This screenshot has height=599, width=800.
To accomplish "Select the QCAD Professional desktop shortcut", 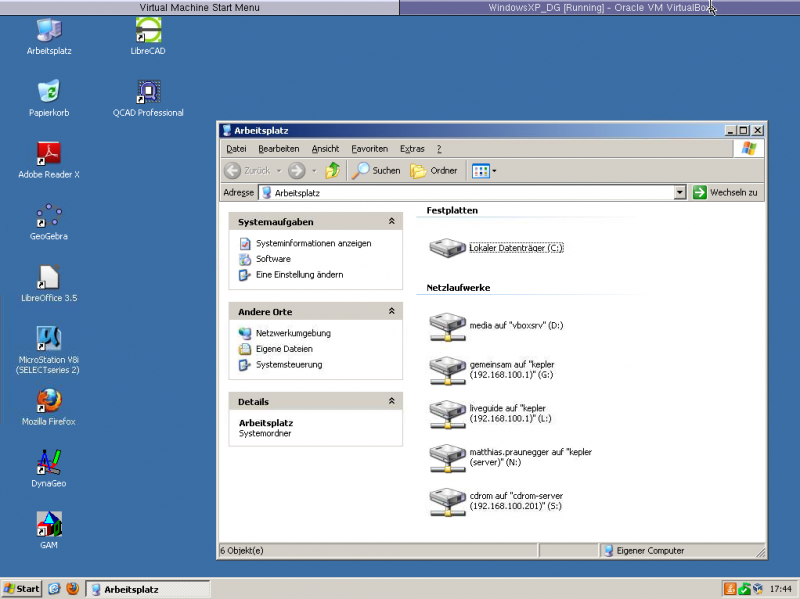I will pyautogui.click(x=148, y=98).
